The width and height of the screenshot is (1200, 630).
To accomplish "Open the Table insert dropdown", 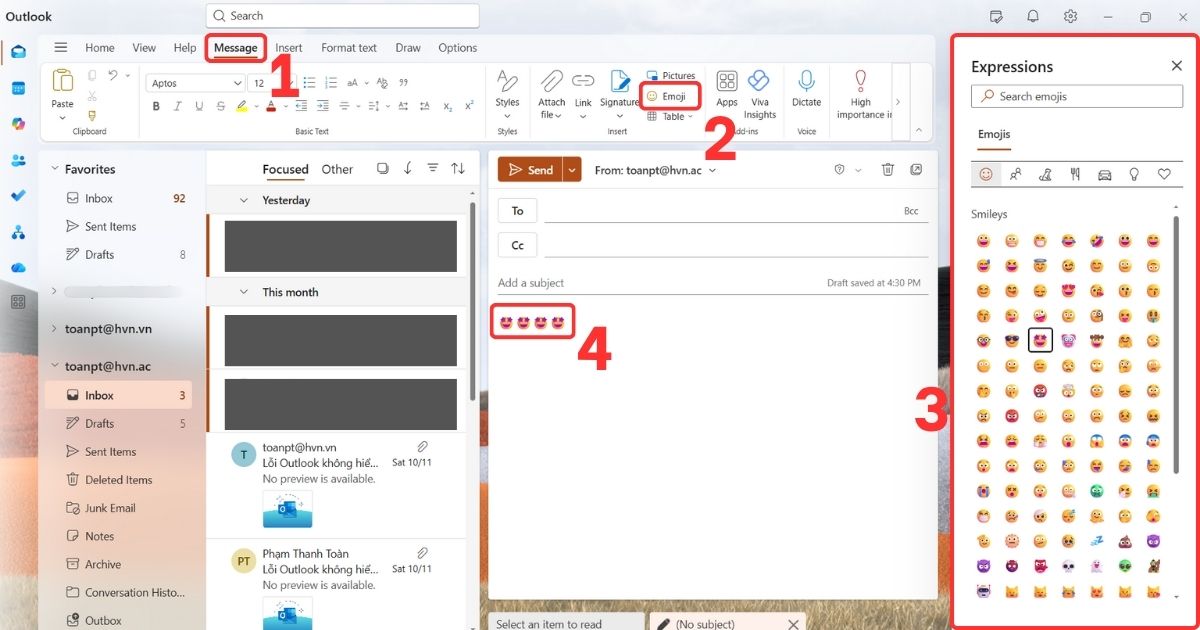I will tap(670, 116).
